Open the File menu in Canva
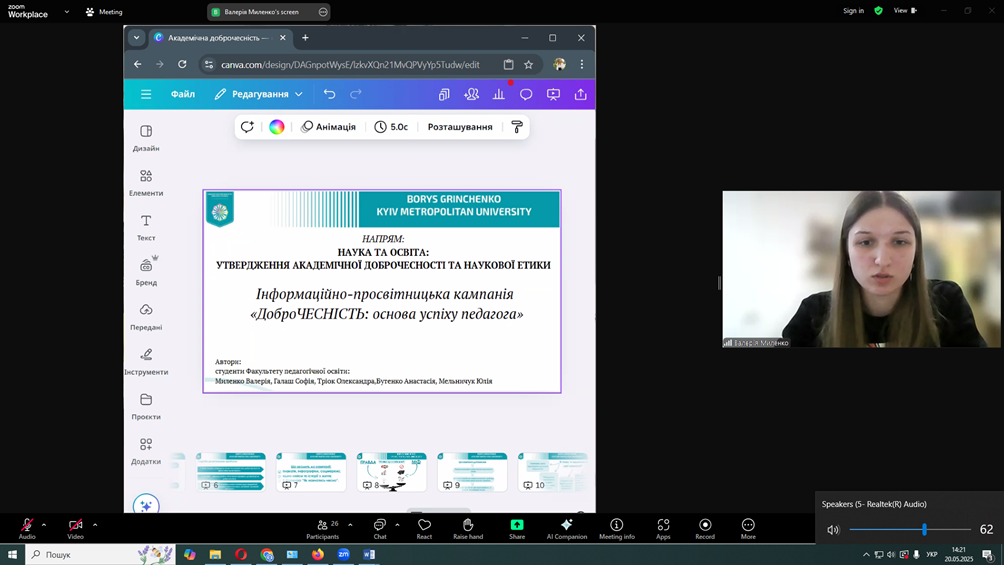The image size is (1004, 565). [183, 94]
